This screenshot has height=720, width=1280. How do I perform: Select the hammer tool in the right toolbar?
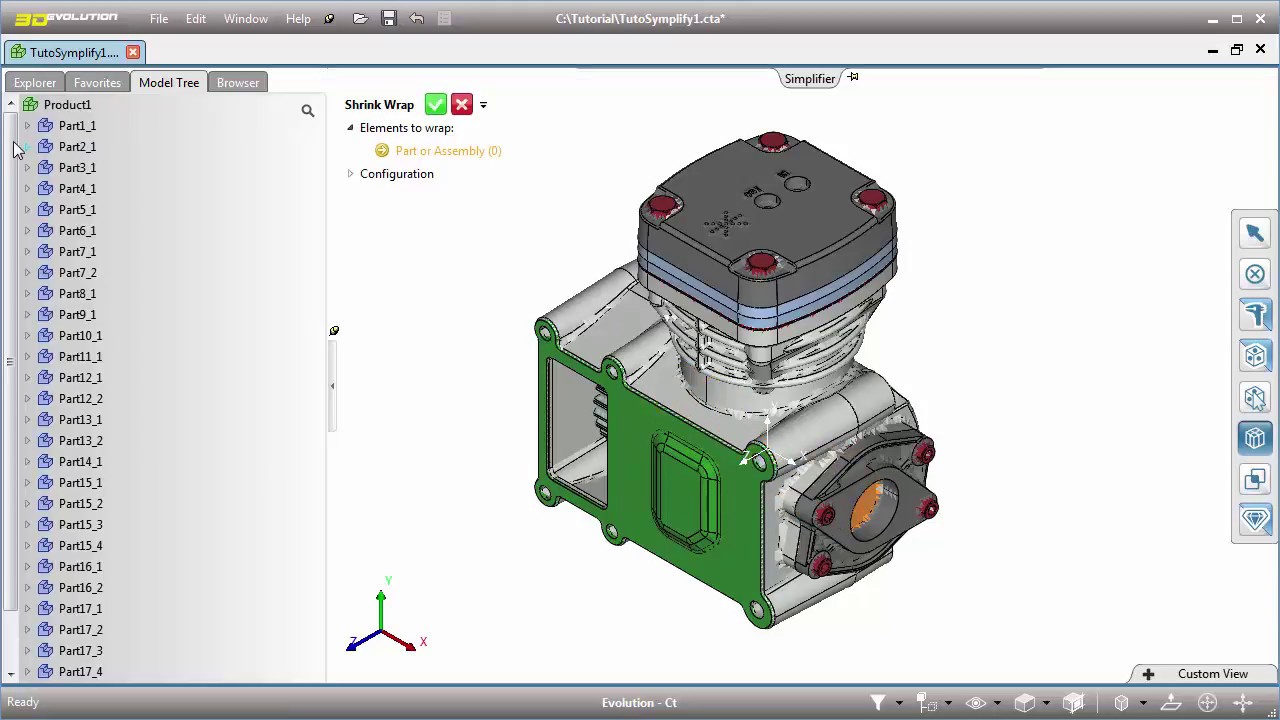click(x=1255, y=315)
